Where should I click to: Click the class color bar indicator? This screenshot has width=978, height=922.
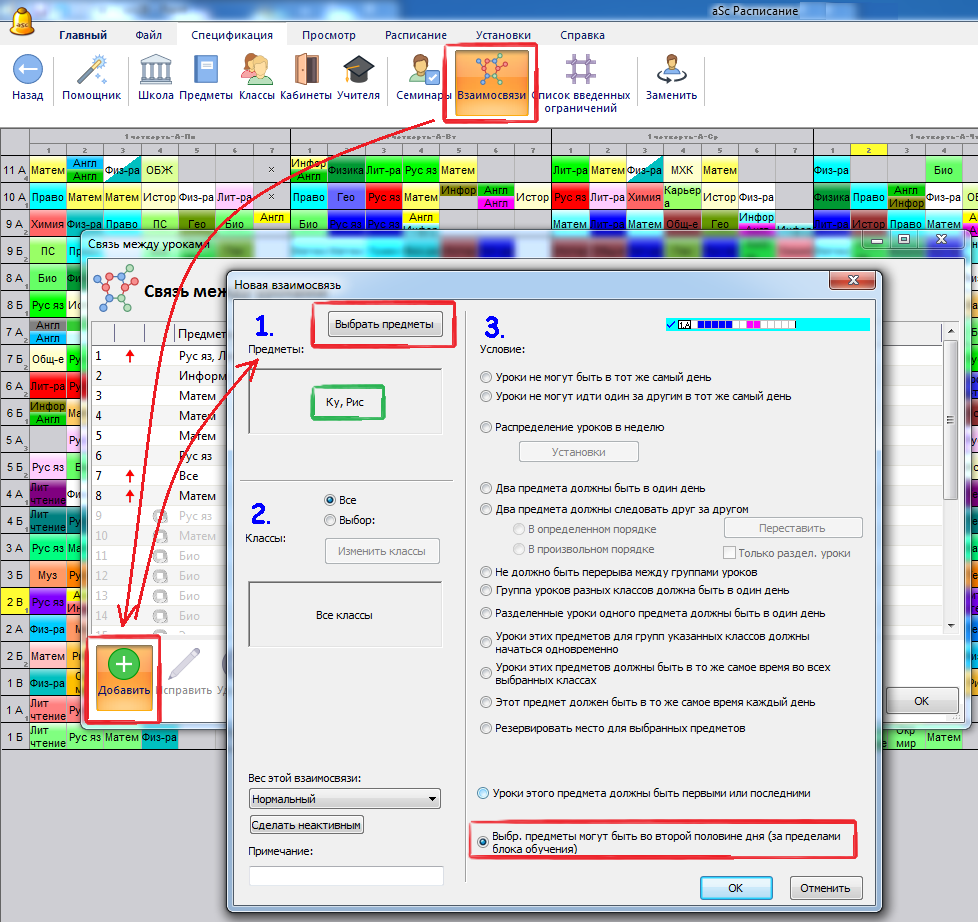click(x=767, y=325)
